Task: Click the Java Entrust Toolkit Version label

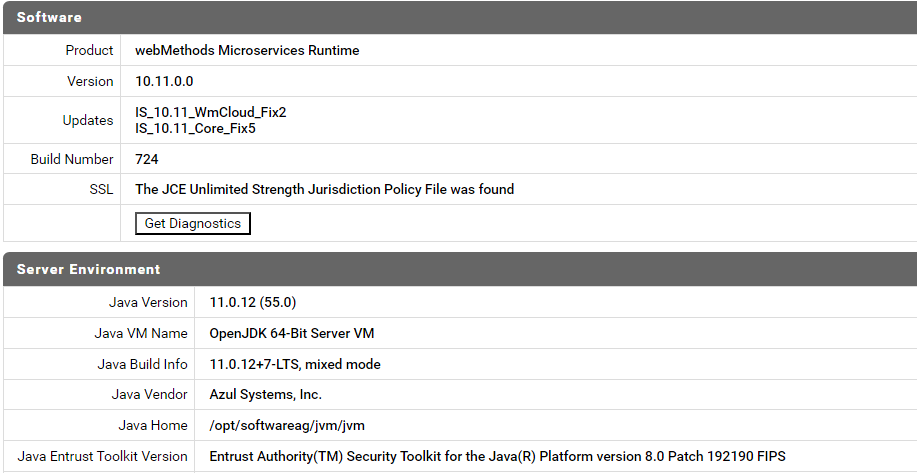Action: pyautogui.click(x=102, y=456)
